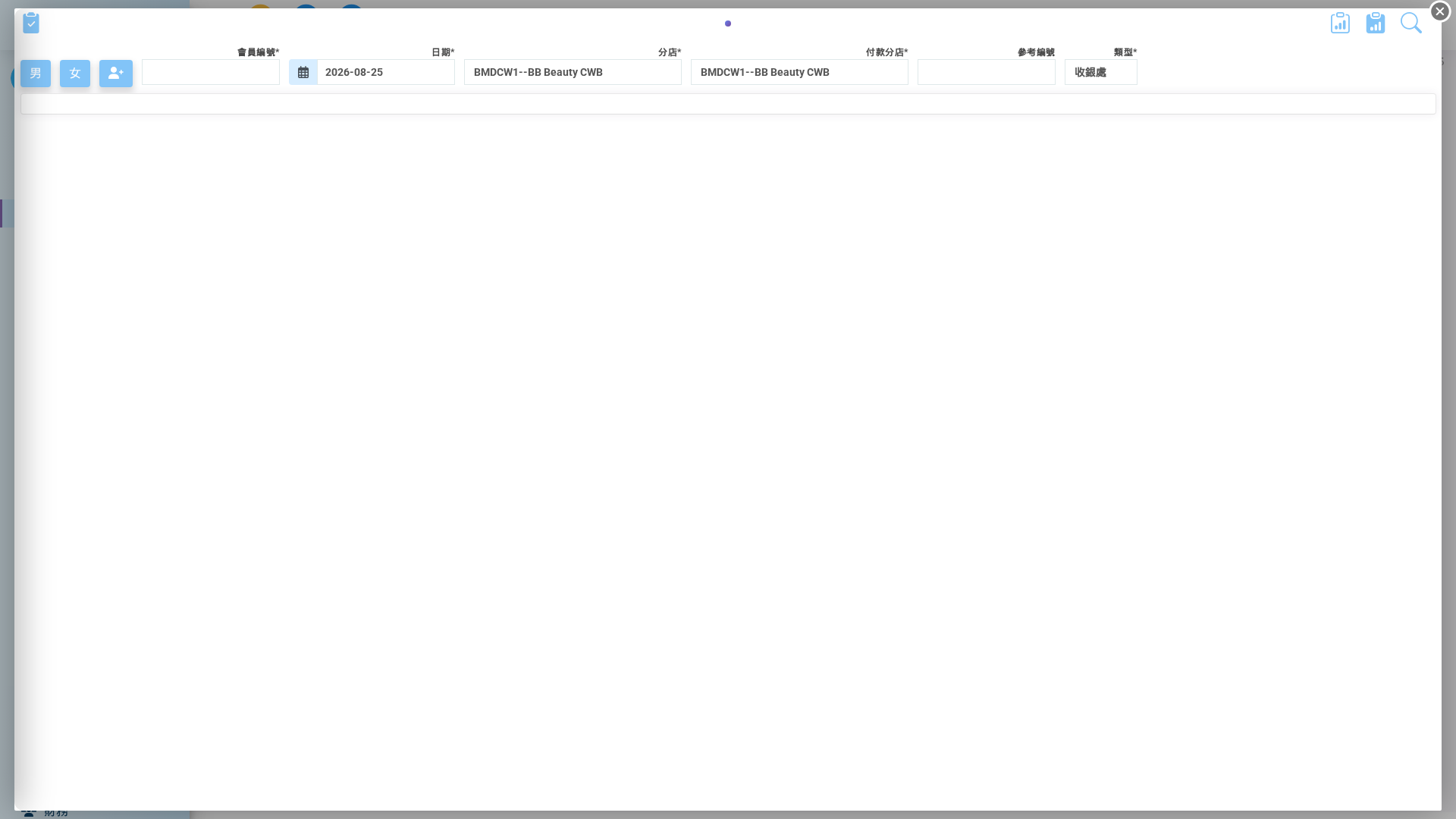Select the 男 gender button
This screenshot has height=819, width=1456.
[x=36, y=74]
